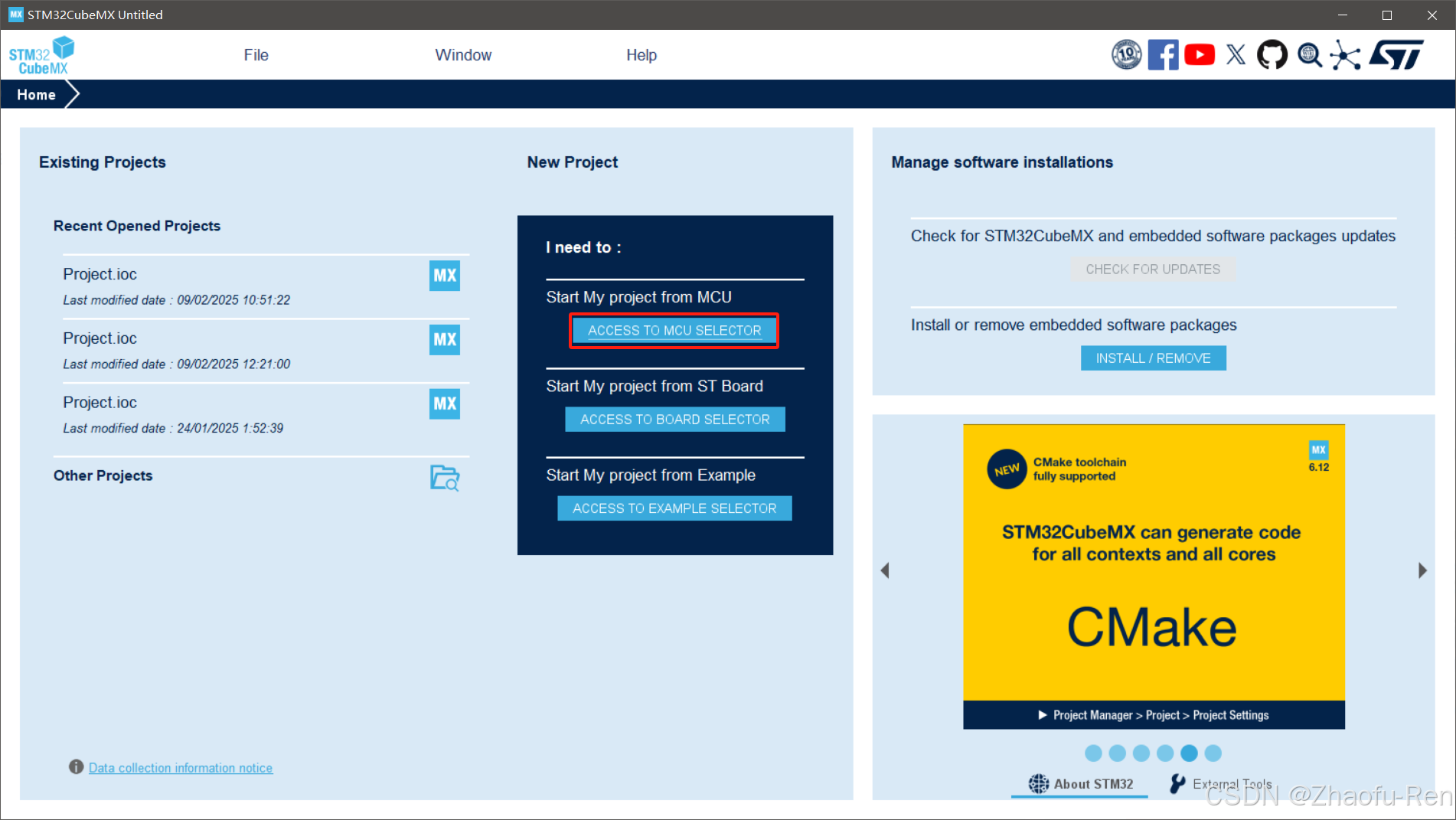Click ACCESS TO BOARD SELECTOR button
1456x820 pixels.
click(x=675, y=420)
